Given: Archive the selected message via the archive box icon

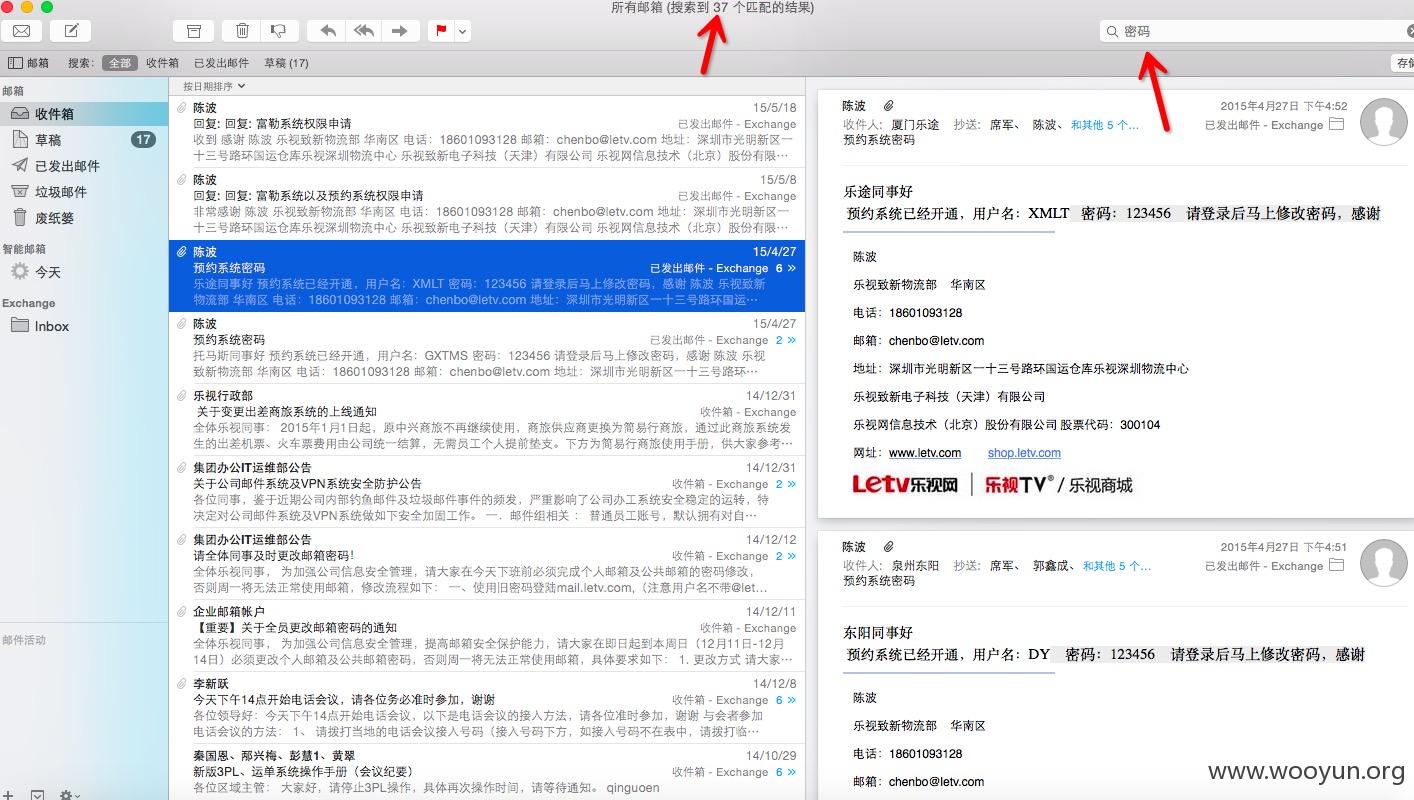Looking at the screenshot, I should (x=193, y=31).
